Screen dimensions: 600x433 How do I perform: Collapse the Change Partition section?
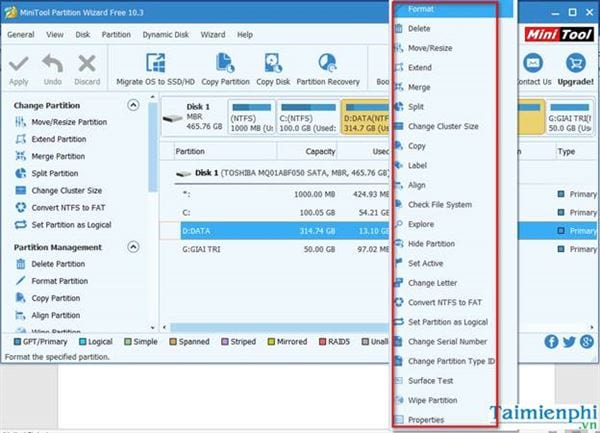133,105
